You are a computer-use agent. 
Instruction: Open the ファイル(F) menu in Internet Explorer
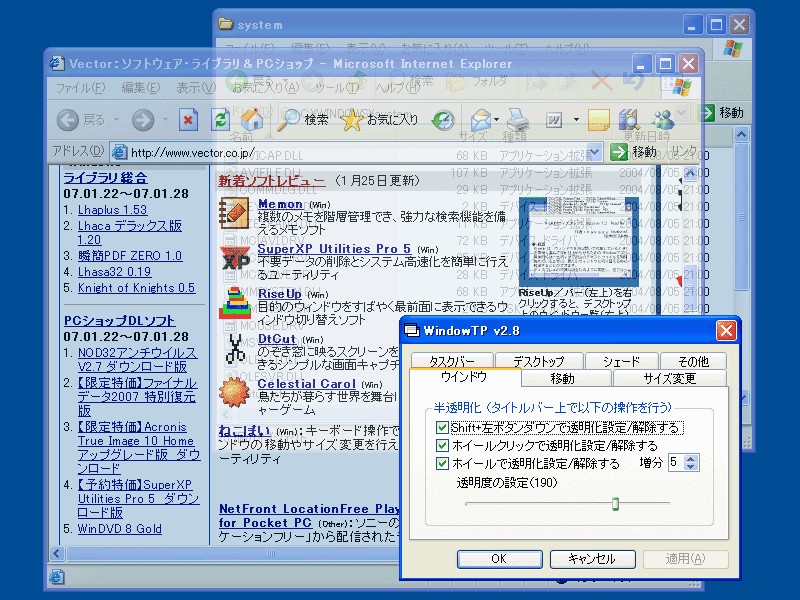(x=80, y=88)
